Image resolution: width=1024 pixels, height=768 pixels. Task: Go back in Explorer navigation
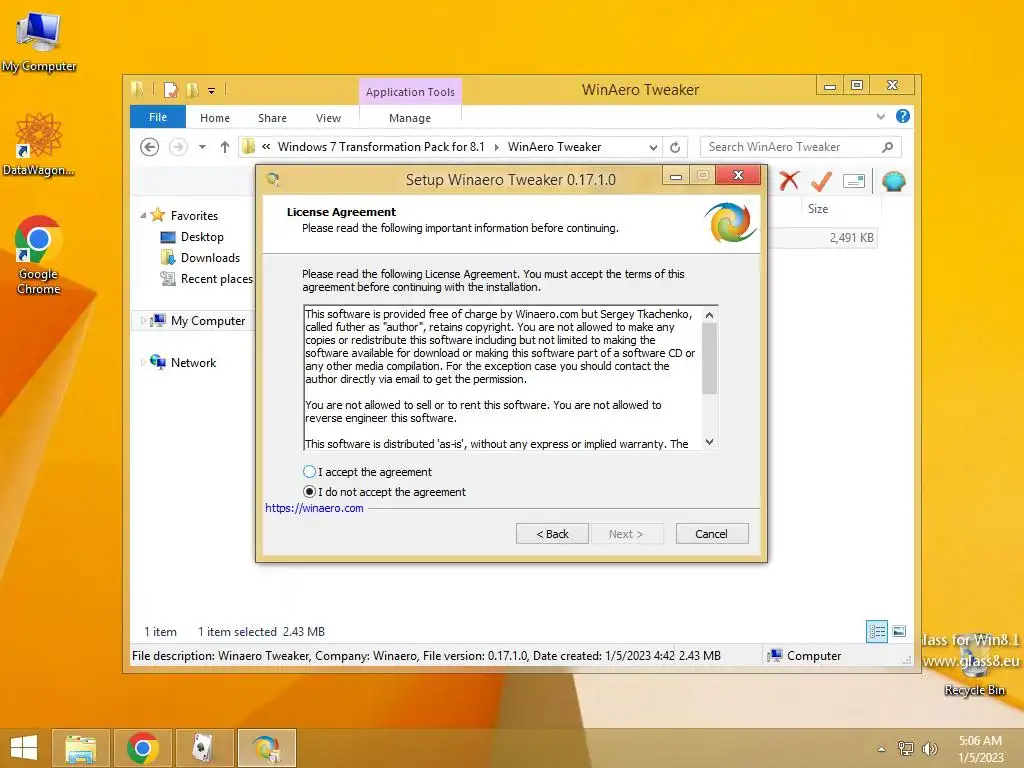[150, 147]
